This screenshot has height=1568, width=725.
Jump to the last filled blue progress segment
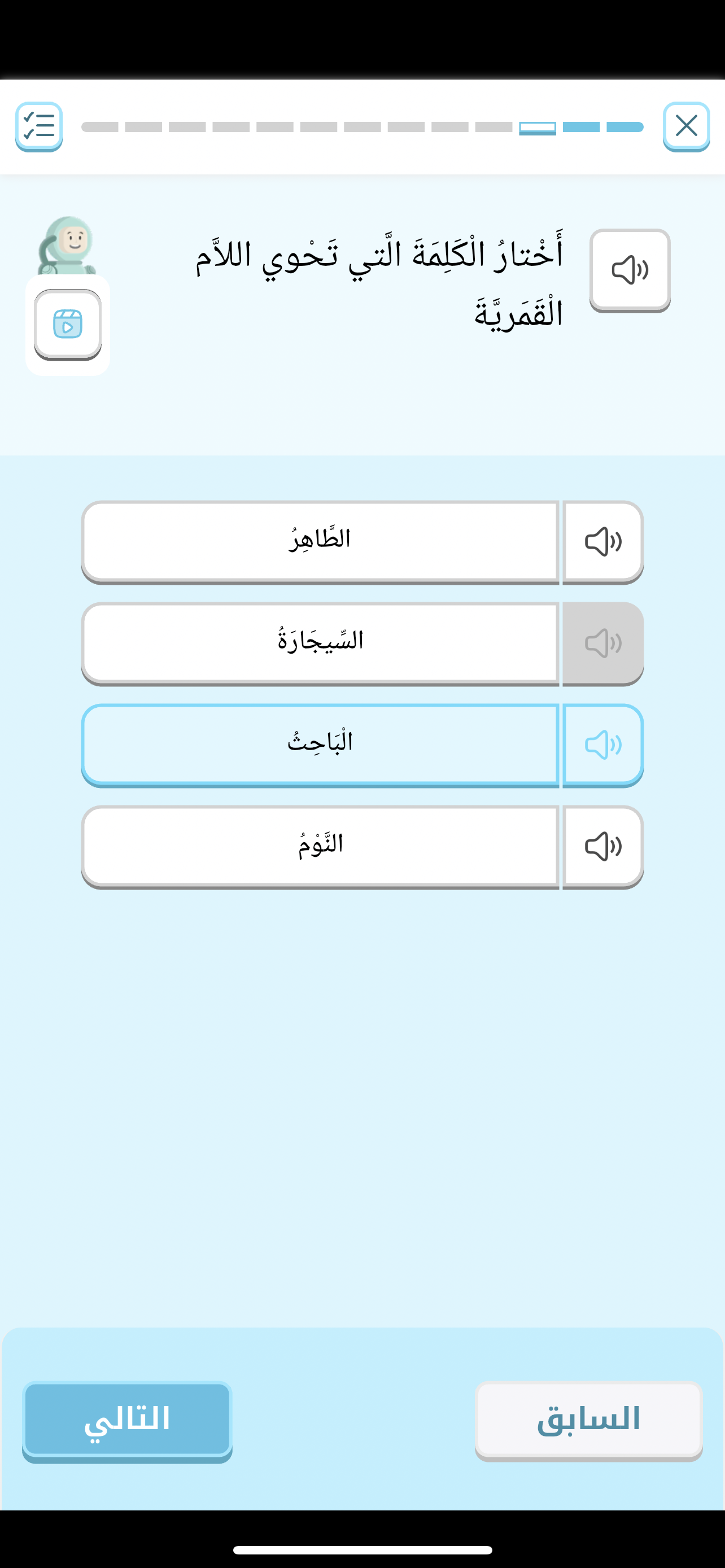[x=624, y=127]
